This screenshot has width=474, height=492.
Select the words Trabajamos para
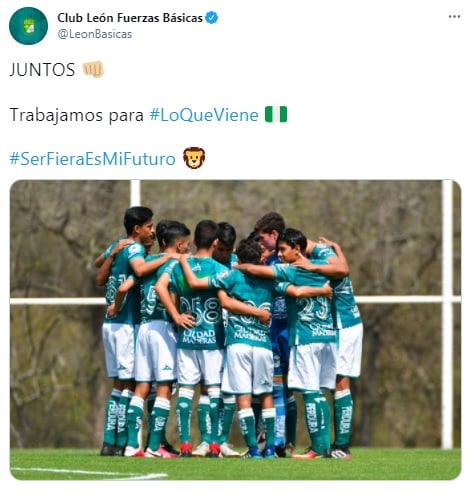coord(77,115)
